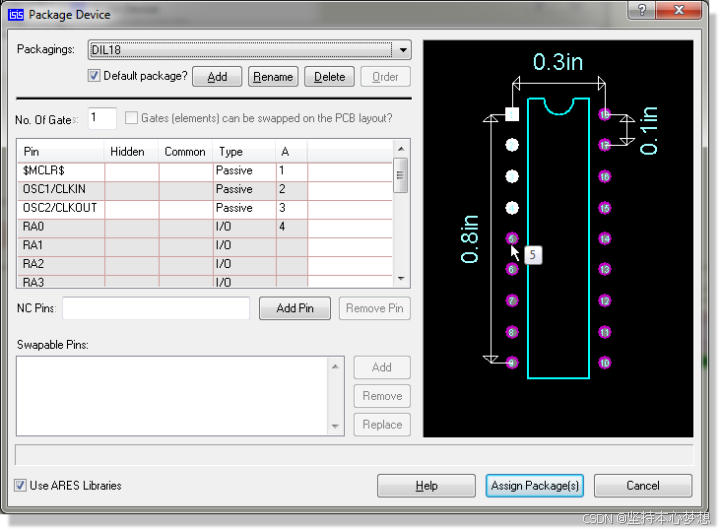Click pad 7 in the DIL18 preview
The image size is (722, 532).
(x=512, y=301)
